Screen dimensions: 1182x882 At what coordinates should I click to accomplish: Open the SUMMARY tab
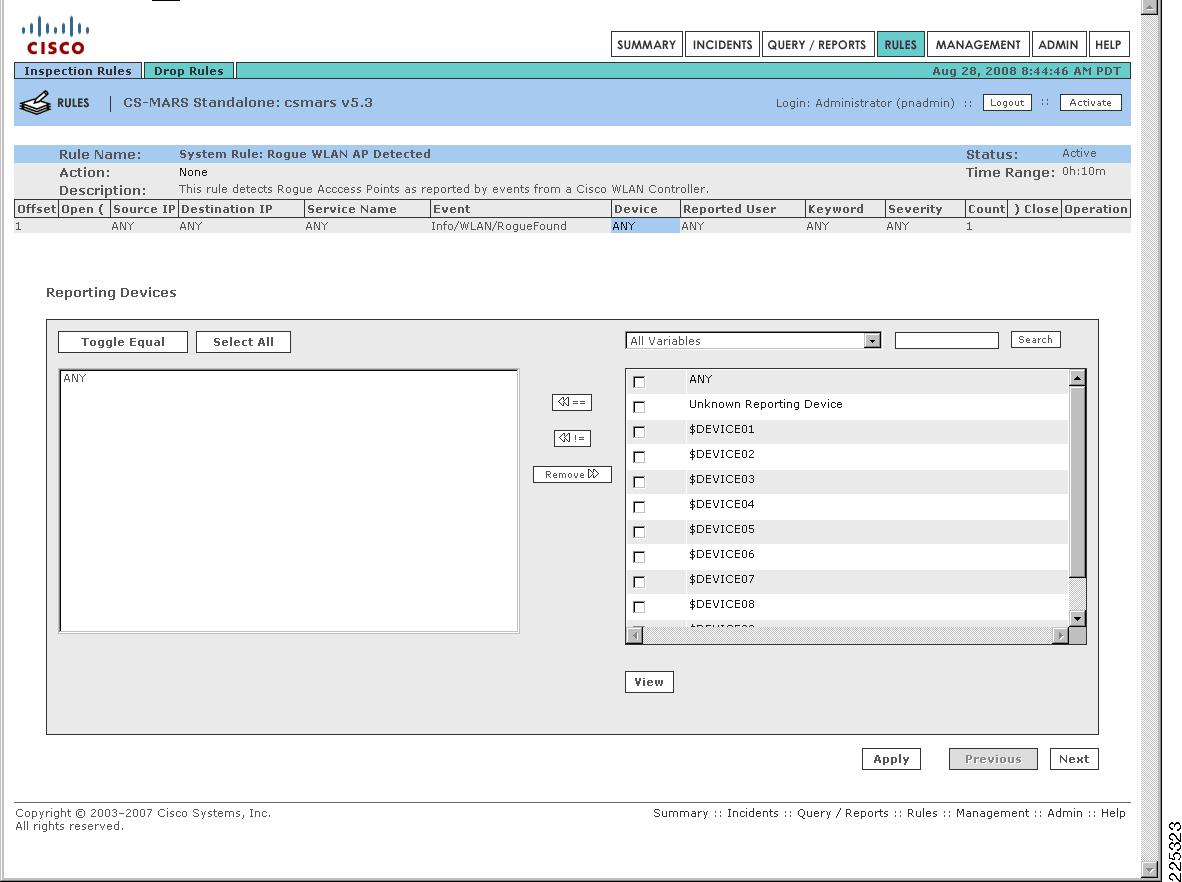(x=646, y=44)
